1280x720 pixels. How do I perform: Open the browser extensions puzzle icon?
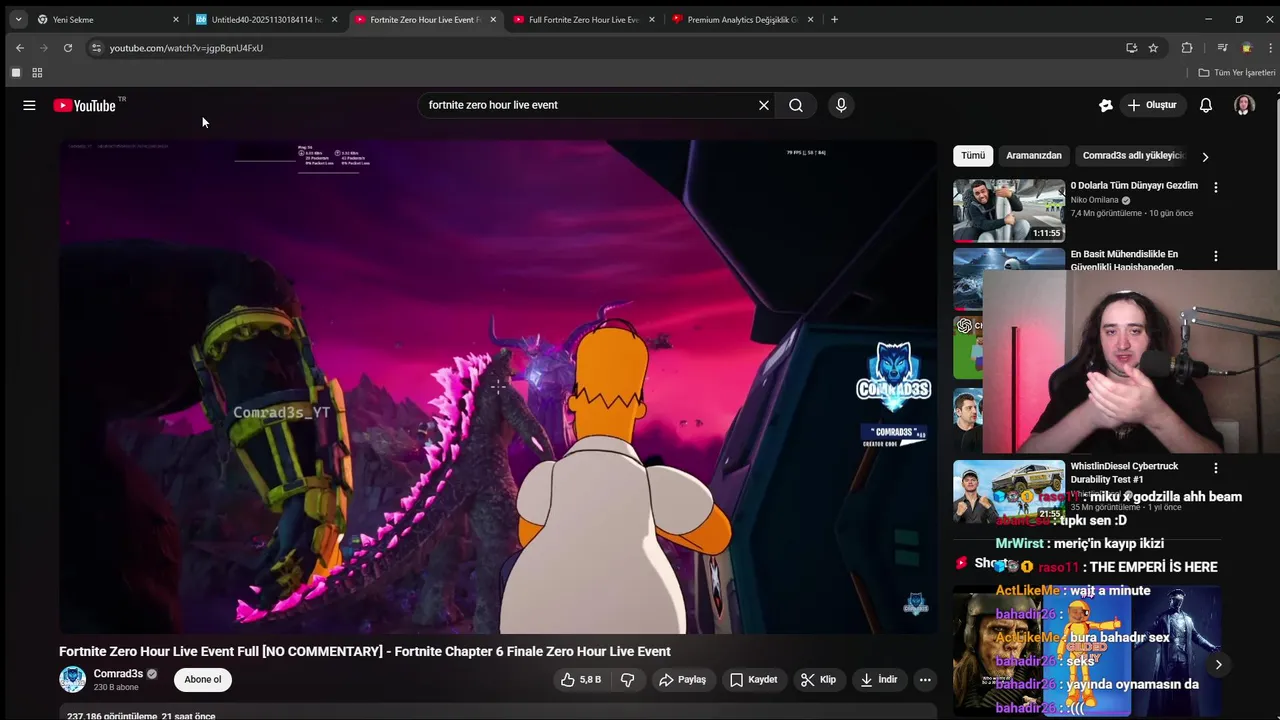(1187, 48)
